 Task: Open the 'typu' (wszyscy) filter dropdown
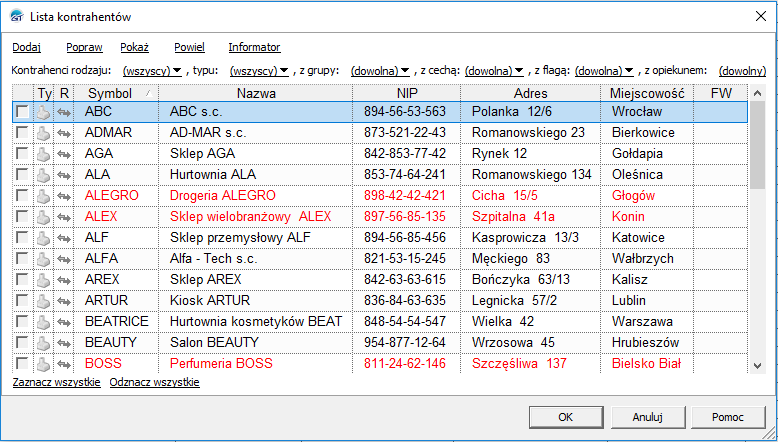coord(259,71)
